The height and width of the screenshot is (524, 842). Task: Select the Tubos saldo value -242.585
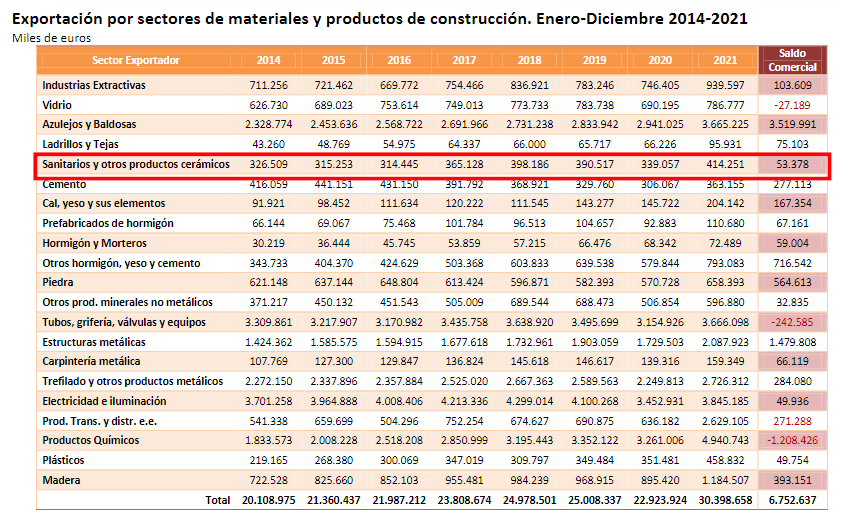[792, 322]
